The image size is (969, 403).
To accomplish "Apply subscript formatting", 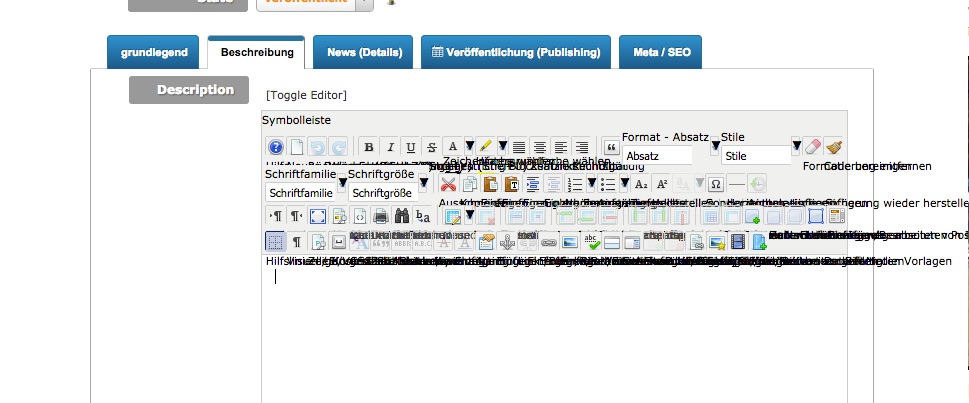I will point(641,184).
